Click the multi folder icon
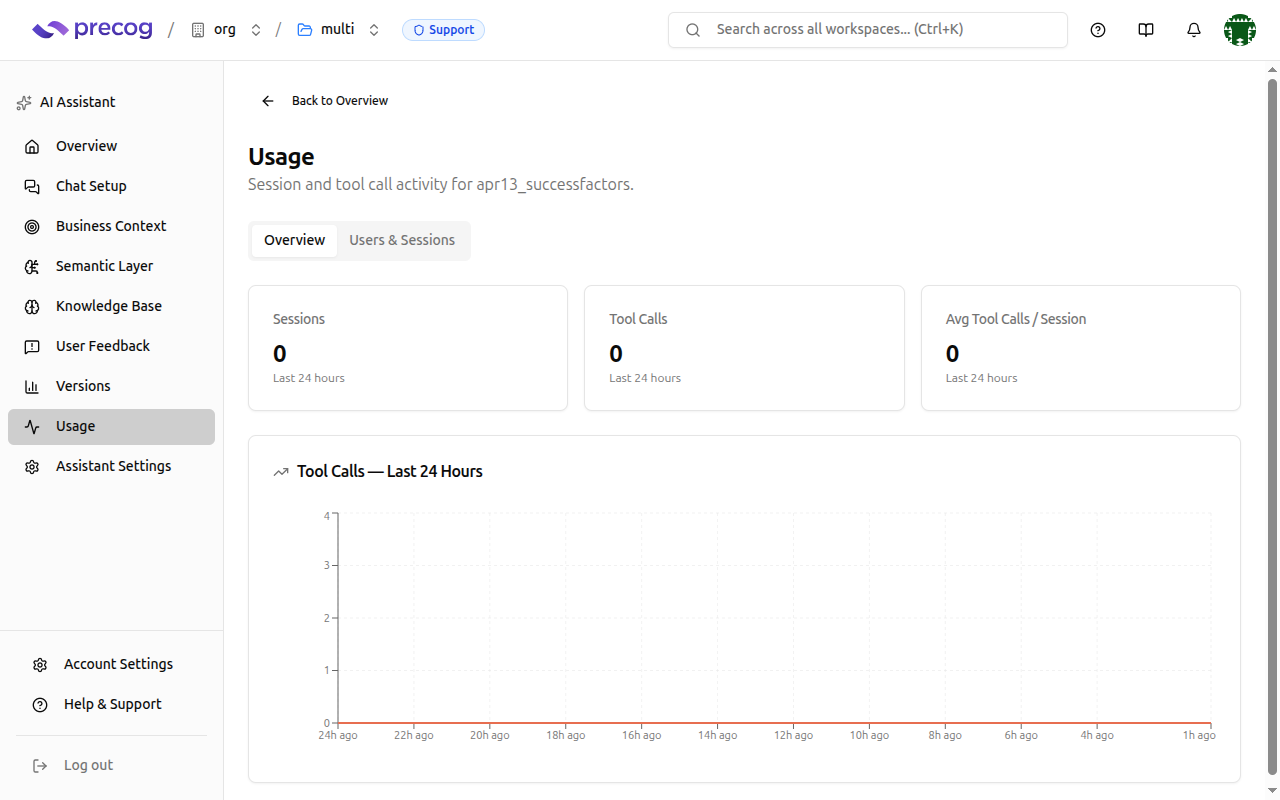 click(x=305, y=30)
